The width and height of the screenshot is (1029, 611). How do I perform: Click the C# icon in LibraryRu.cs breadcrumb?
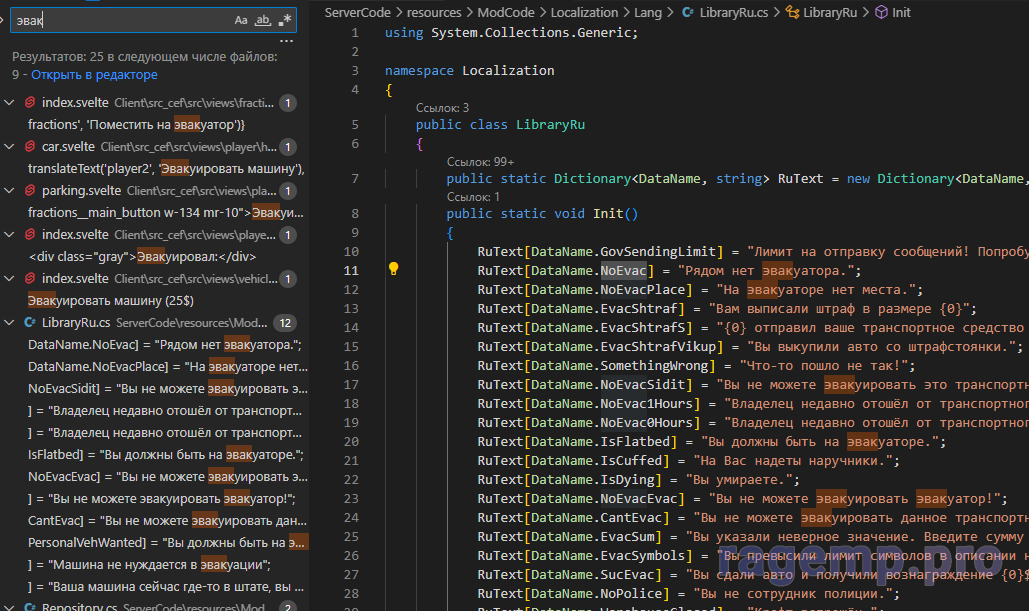(687, 13)
